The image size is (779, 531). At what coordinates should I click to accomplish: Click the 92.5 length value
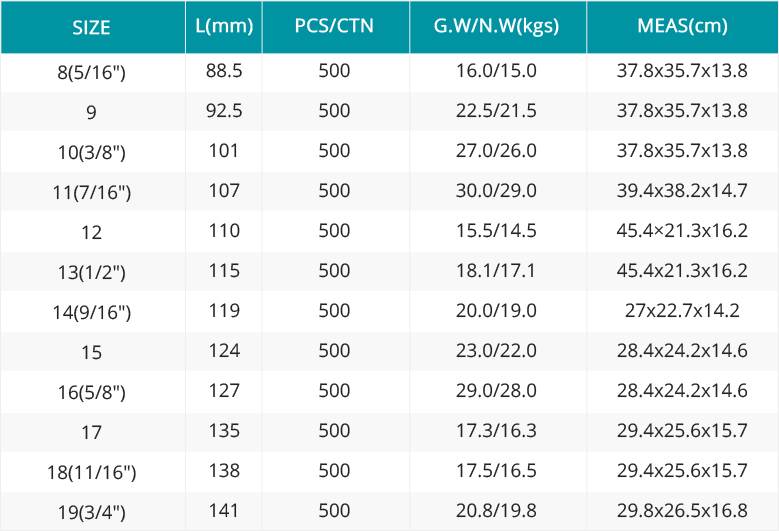[x=224, y=111]
